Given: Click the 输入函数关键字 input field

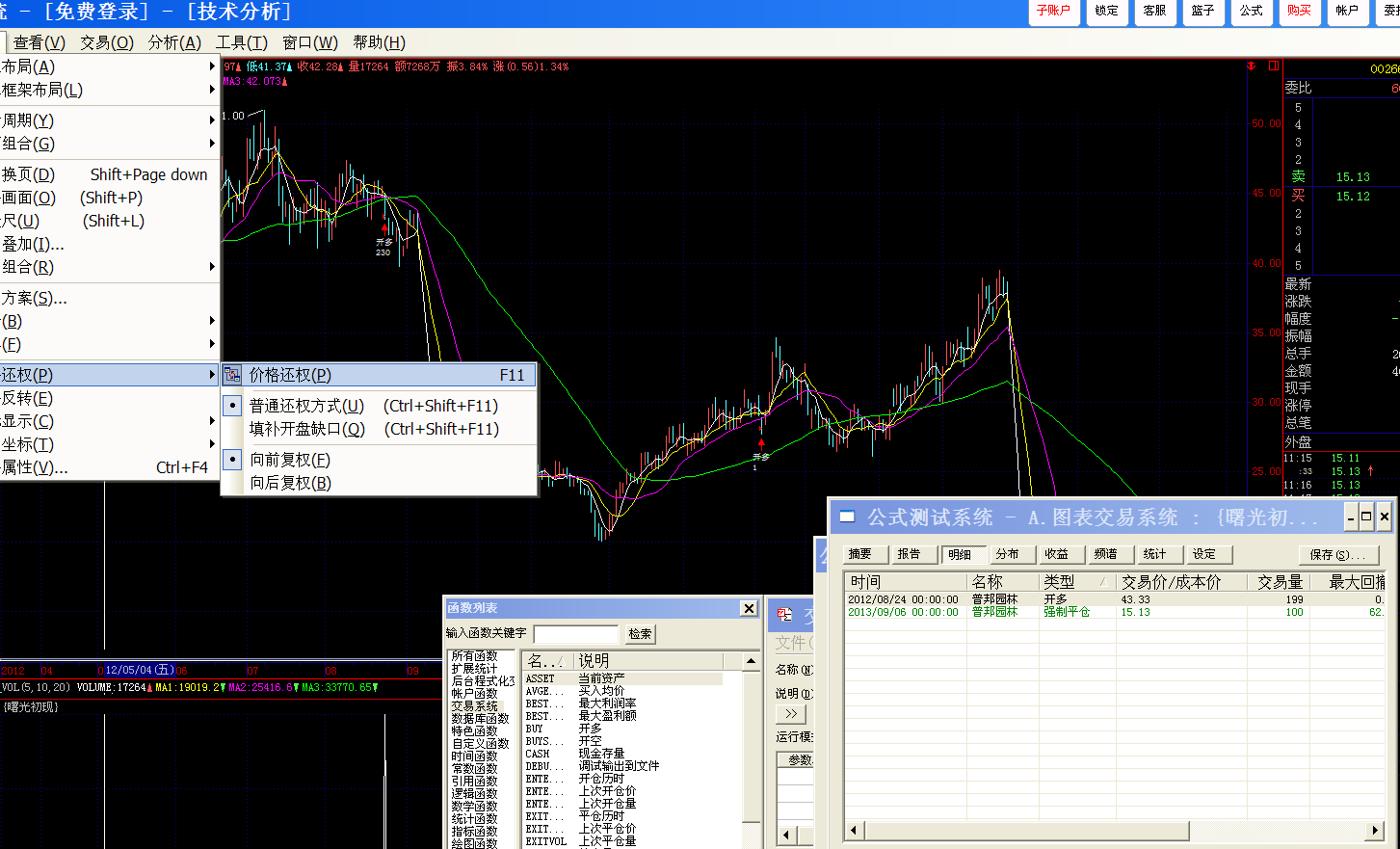Looking at the screenshot, I should (x=575, y=634).
